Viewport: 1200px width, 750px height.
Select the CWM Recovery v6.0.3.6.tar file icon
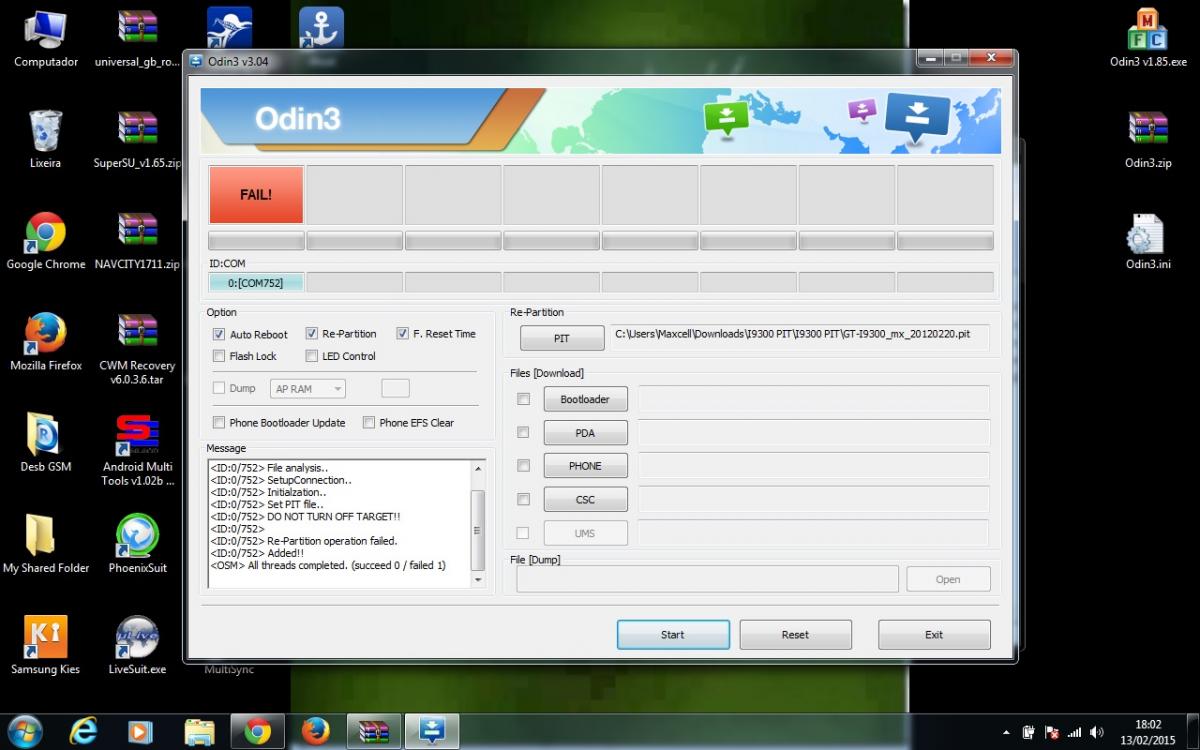click(137, 347)
